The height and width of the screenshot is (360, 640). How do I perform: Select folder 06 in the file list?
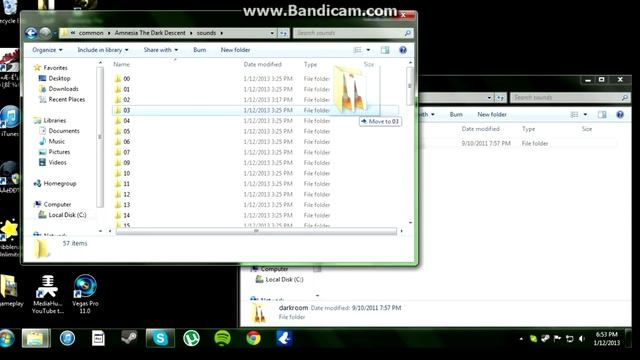click(127, 142)
